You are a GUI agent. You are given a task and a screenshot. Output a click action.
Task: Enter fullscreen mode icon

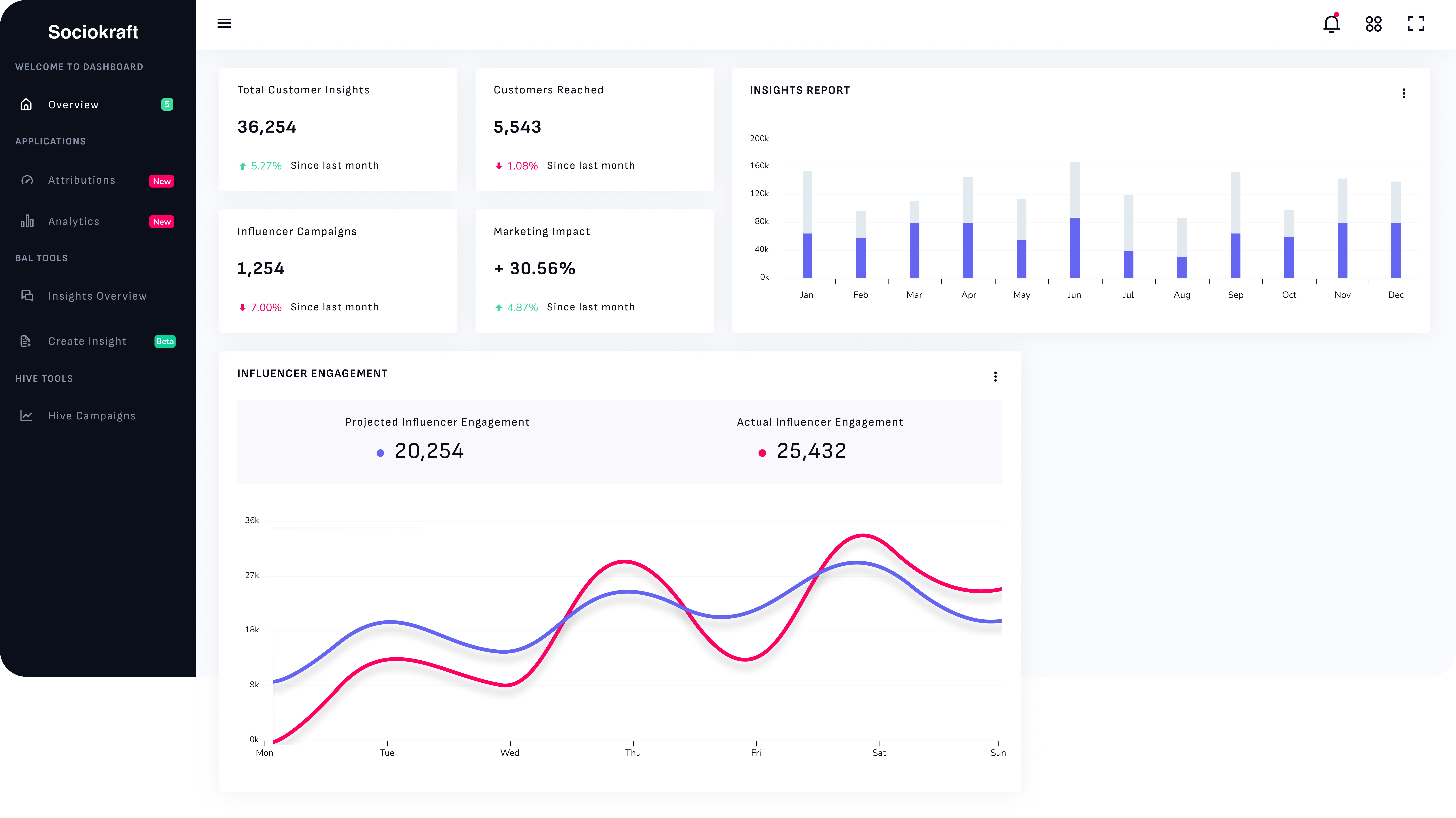(1416, 24)
